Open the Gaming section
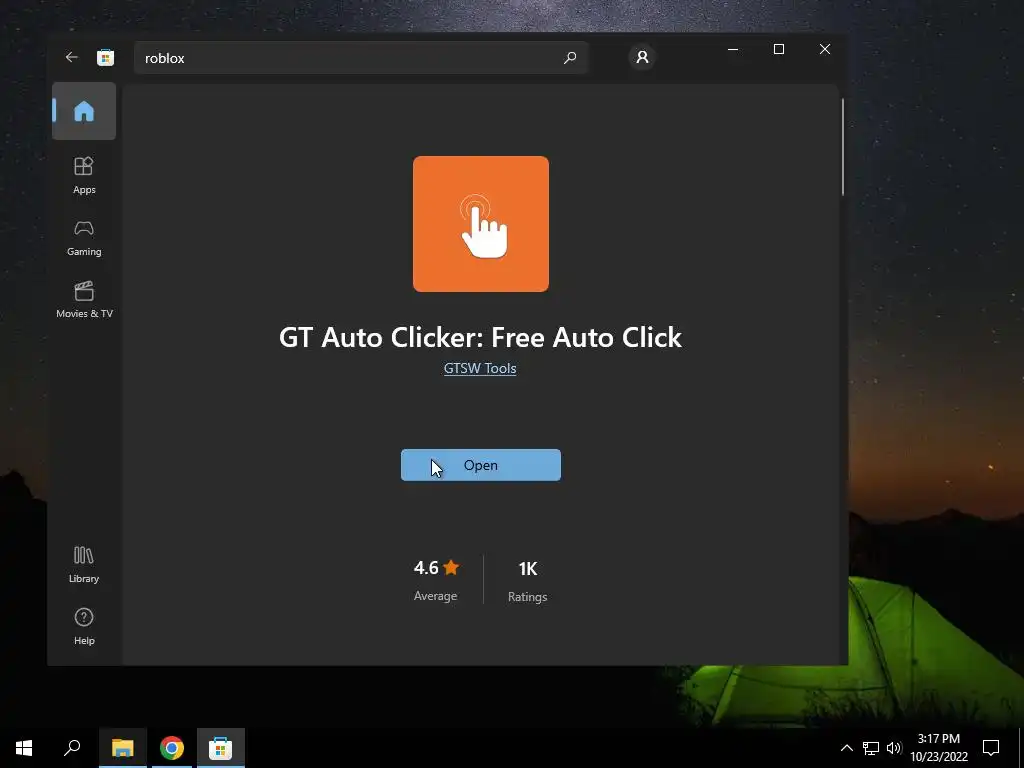The width and height of the screenshot is (1024, 768). (84, 238)
